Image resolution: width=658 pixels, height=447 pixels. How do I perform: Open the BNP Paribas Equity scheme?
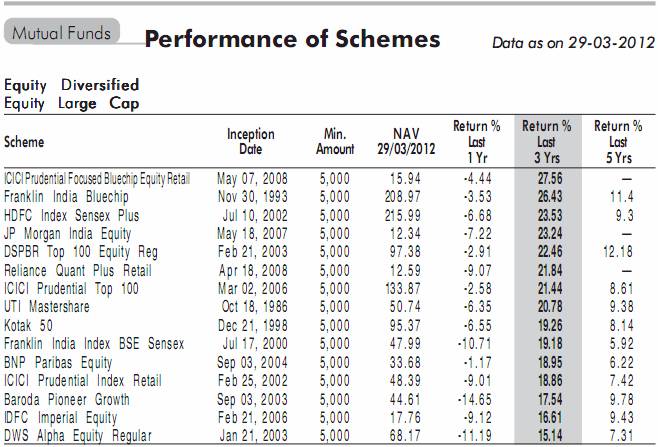[x=57, y=362]
